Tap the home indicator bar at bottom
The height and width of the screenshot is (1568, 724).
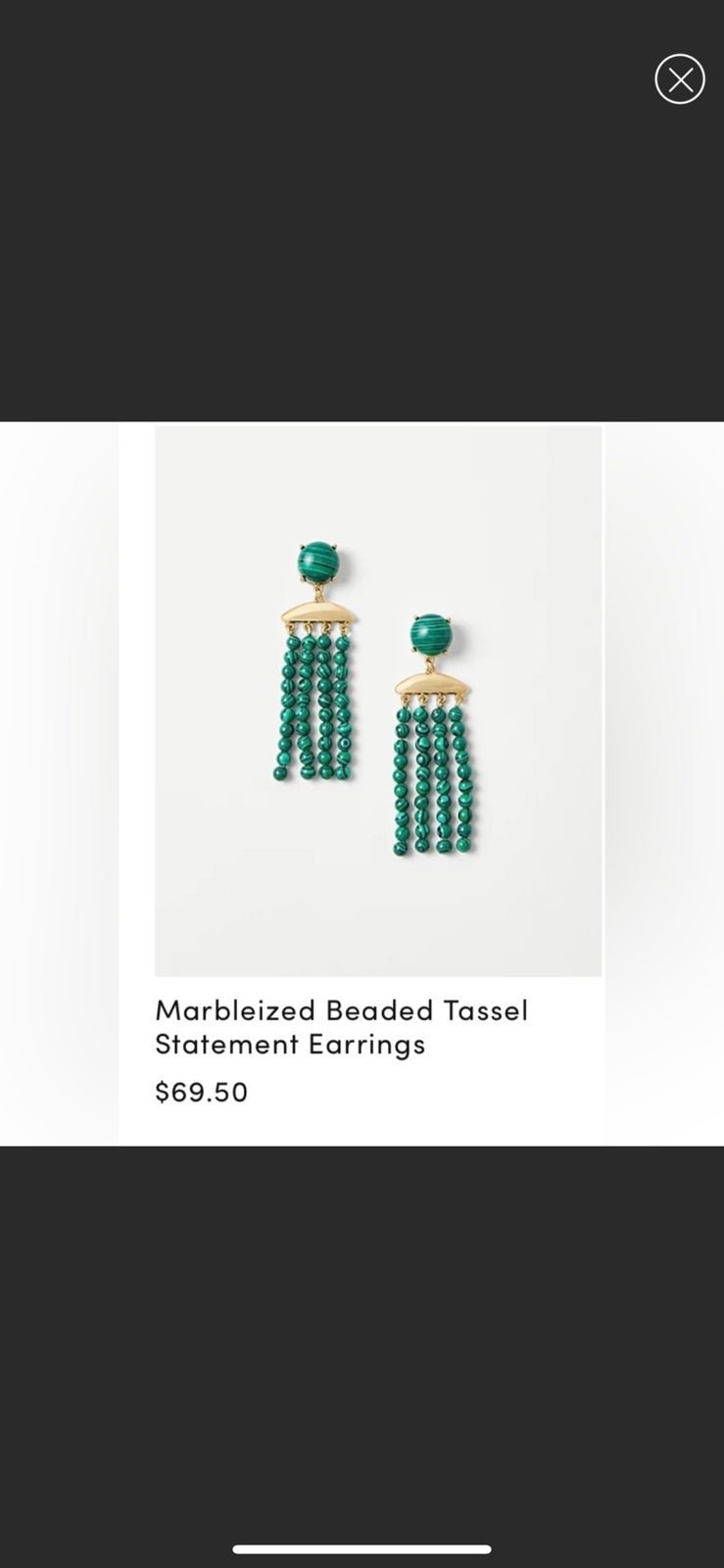click(x=362, y=1549)
